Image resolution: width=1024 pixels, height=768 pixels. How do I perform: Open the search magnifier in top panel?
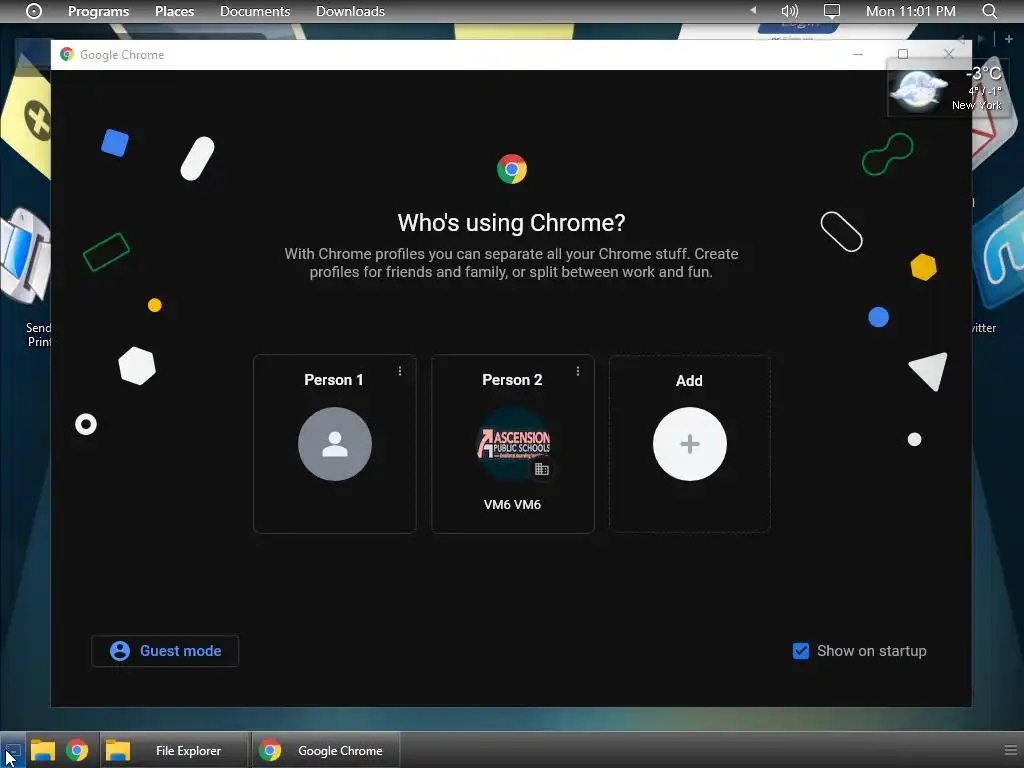pyautogui.click(x=989, y=11)
